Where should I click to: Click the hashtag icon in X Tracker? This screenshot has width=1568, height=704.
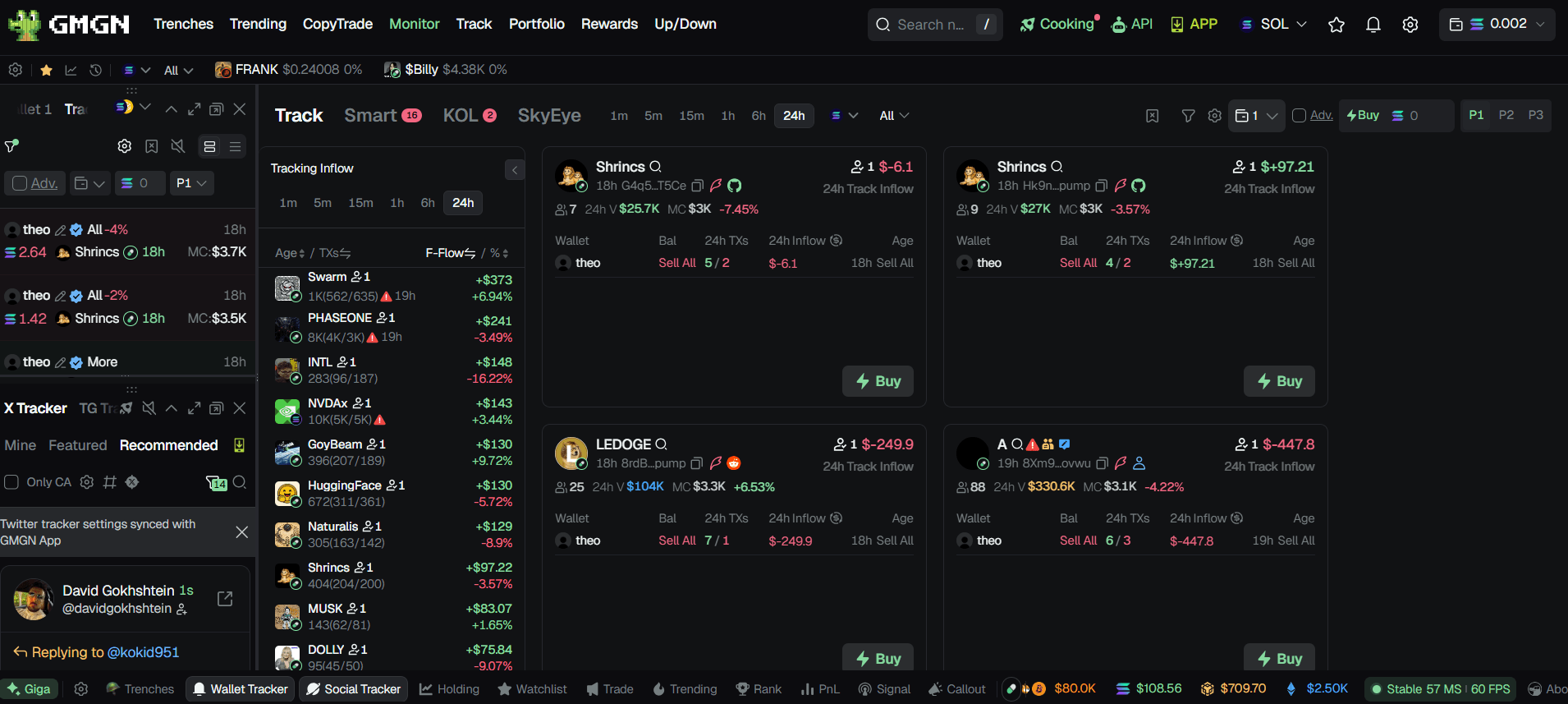click(x=110, y=482)
